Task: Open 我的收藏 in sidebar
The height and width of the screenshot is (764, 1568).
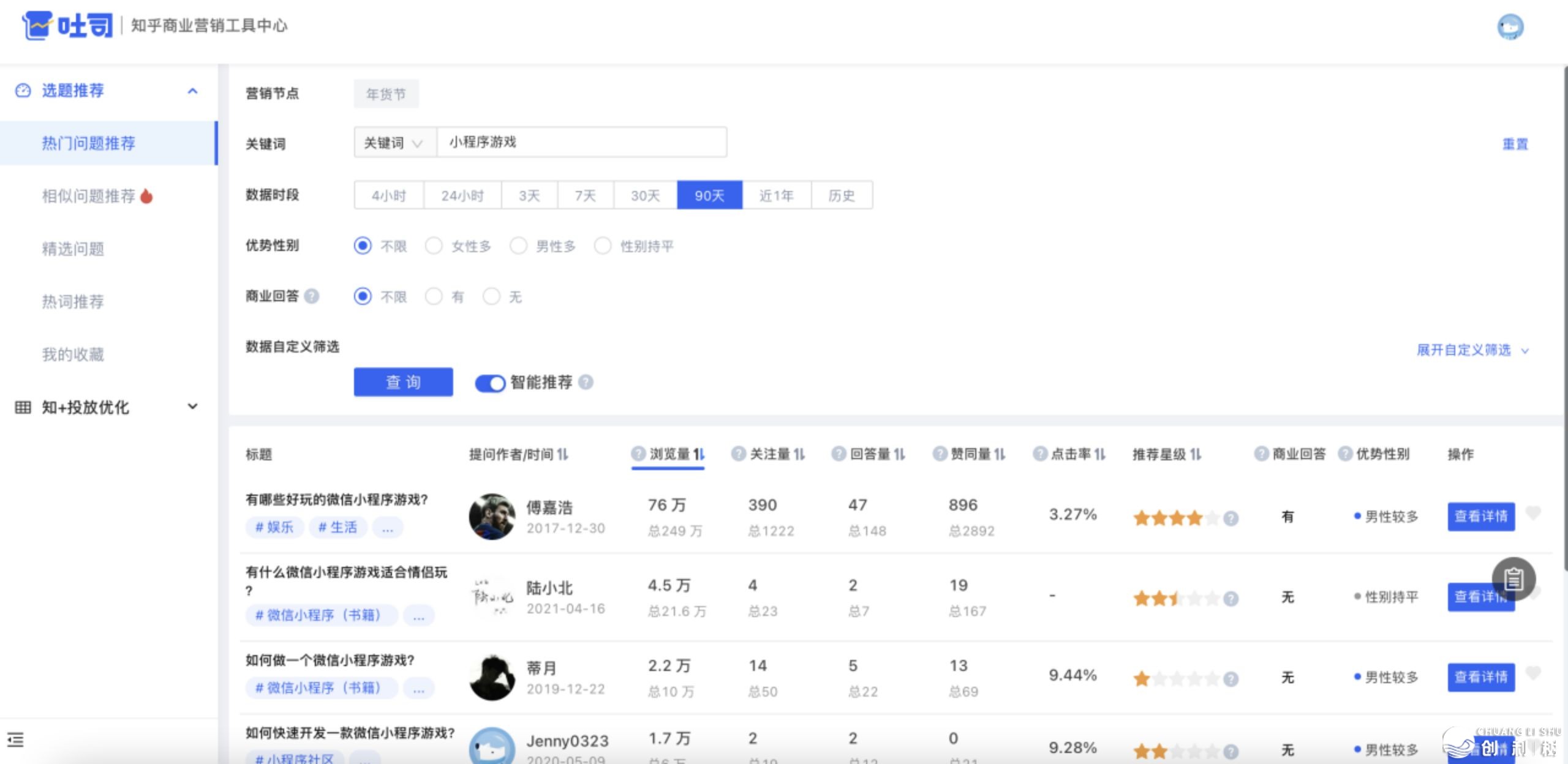Action: tap(73, 354)
